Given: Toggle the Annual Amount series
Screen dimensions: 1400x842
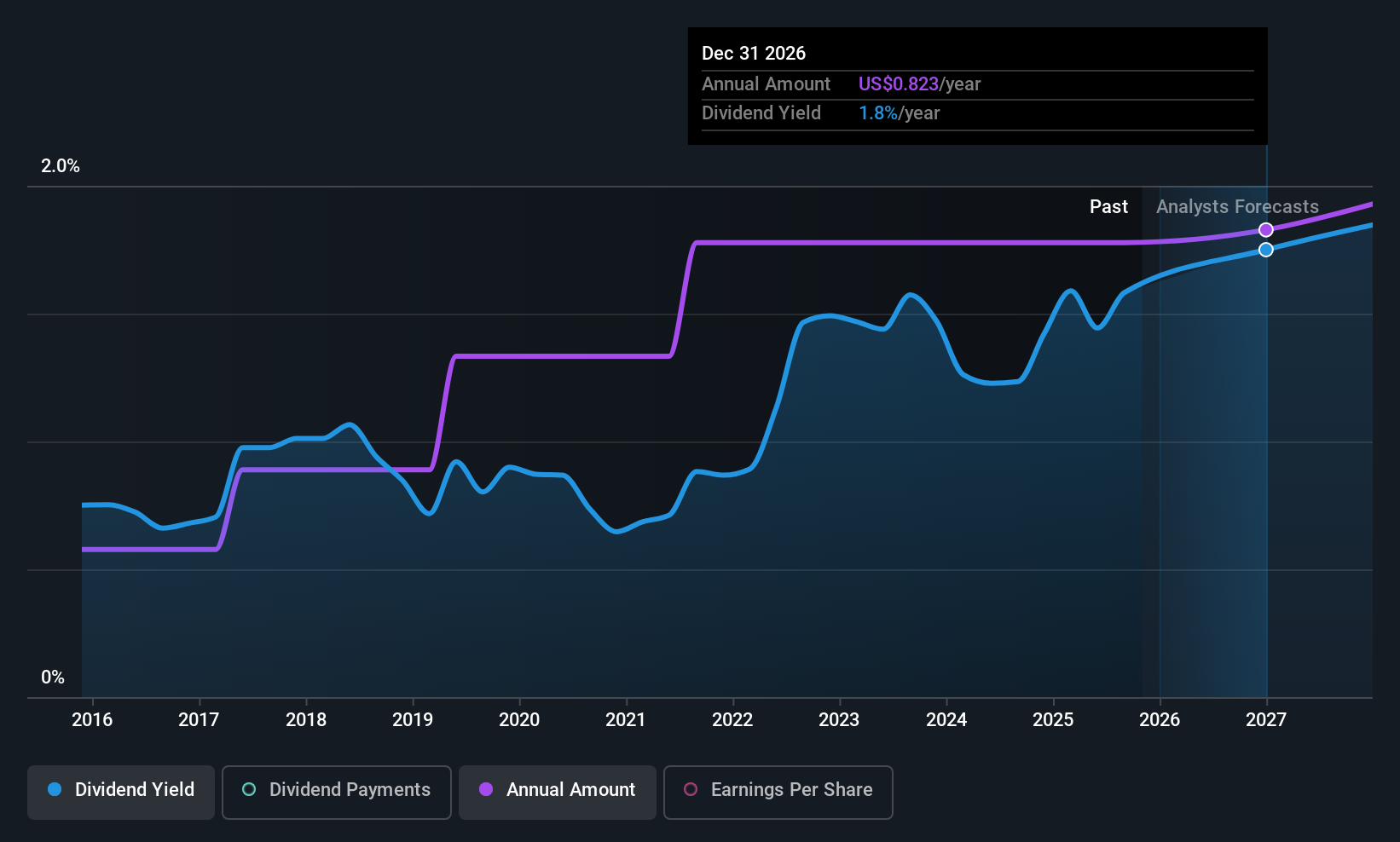Looking at the screenshot, I should [x=558, y=792].
